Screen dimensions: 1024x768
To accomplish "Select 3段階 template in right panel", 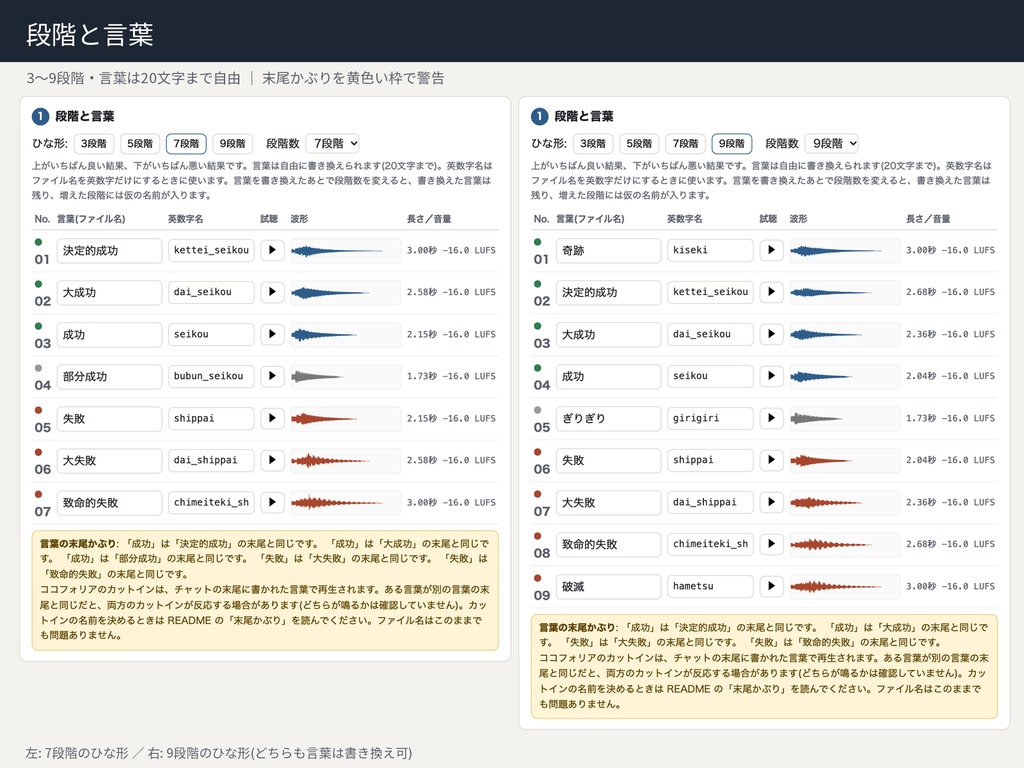I will tap(593, 144).
